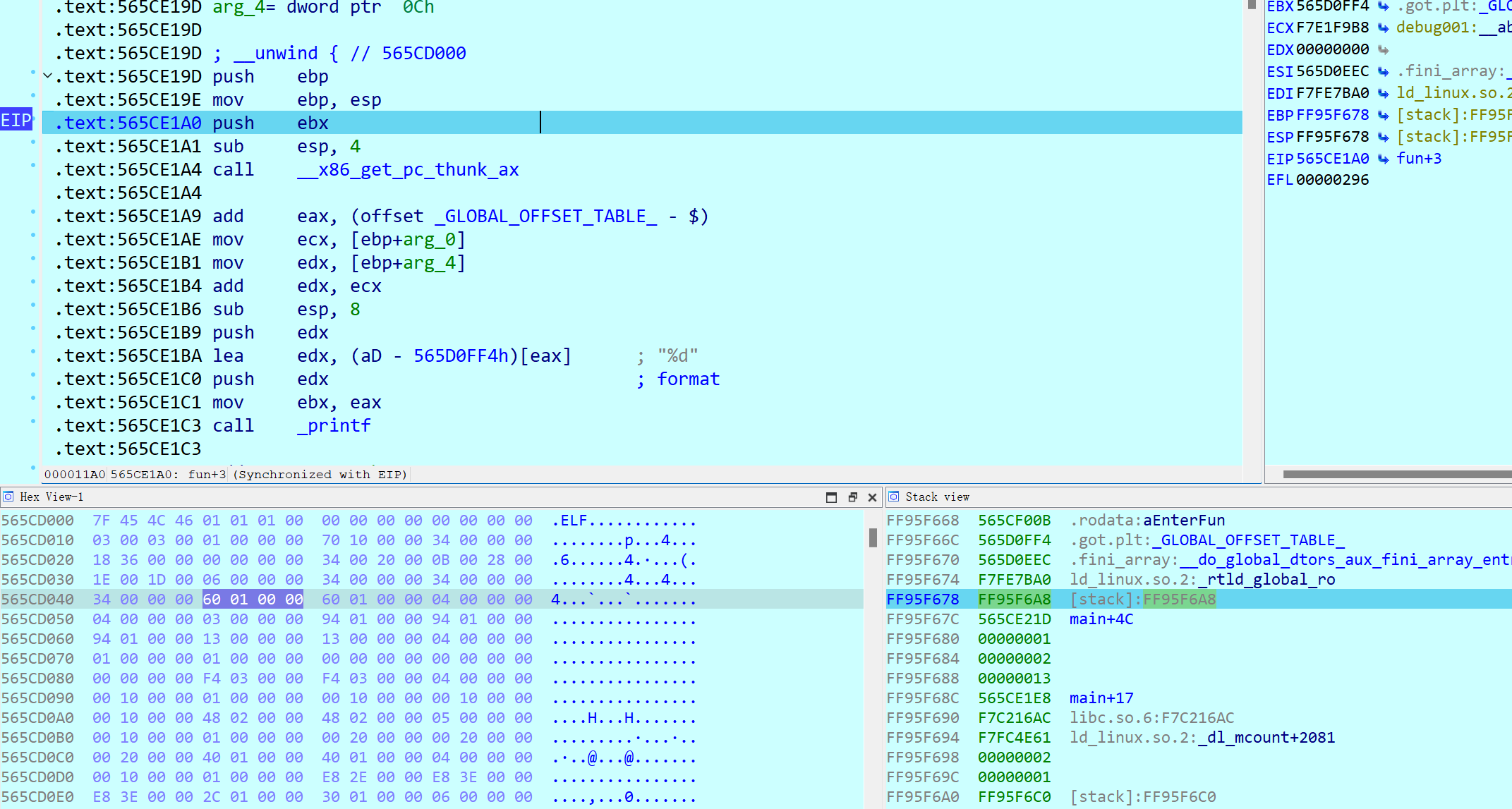
Task: Jump to __x86_get_pc_thunk_ax call target
Action: [408, 170]
